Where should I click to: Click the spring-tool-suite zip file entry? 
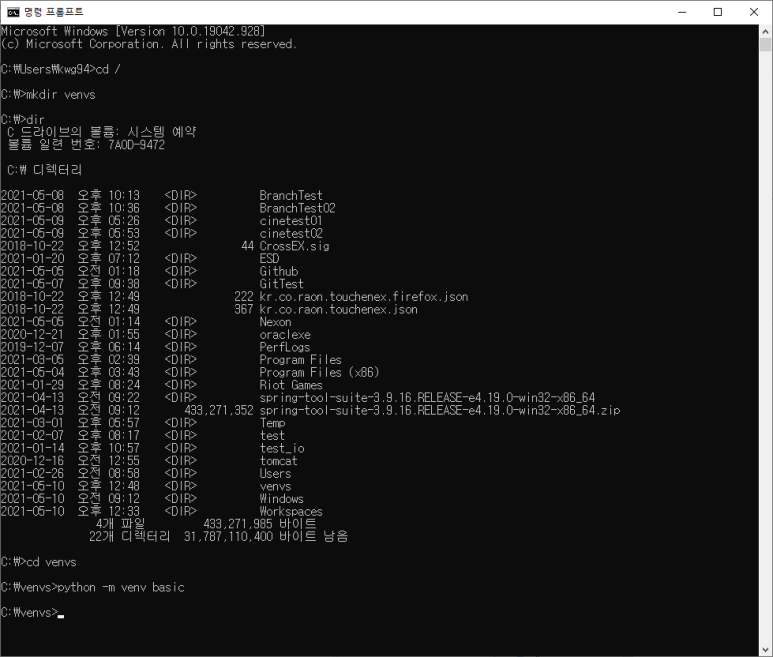440,411
